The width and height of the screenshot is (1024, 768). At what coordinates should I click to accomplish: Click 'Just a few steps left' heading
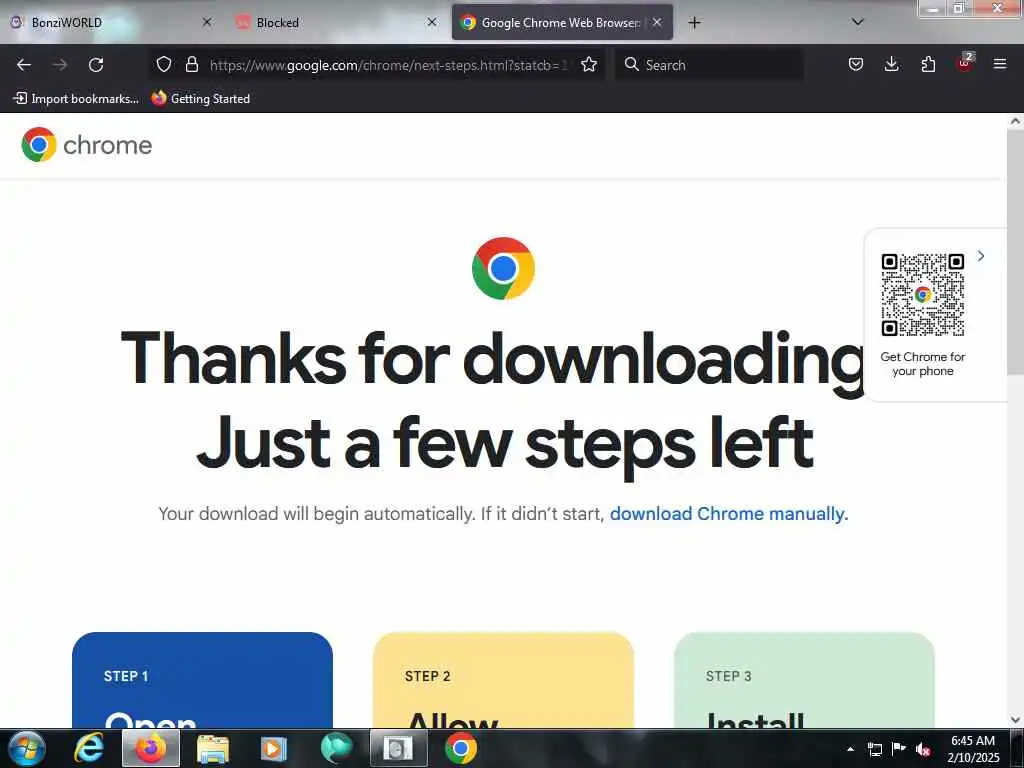504,446
